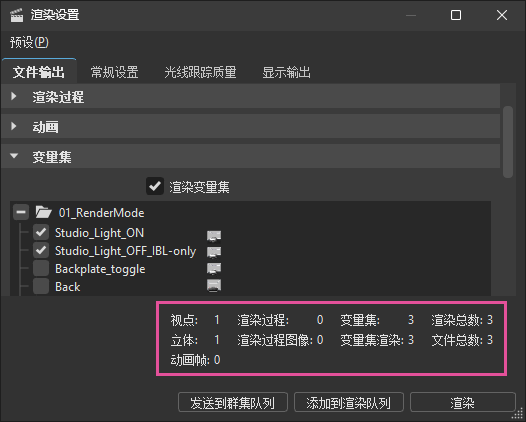The height and width of the screenshot is (422, 526).
Task: Open the 显示输出 tab
Action: pyautogui.click(x=286, y=72)
